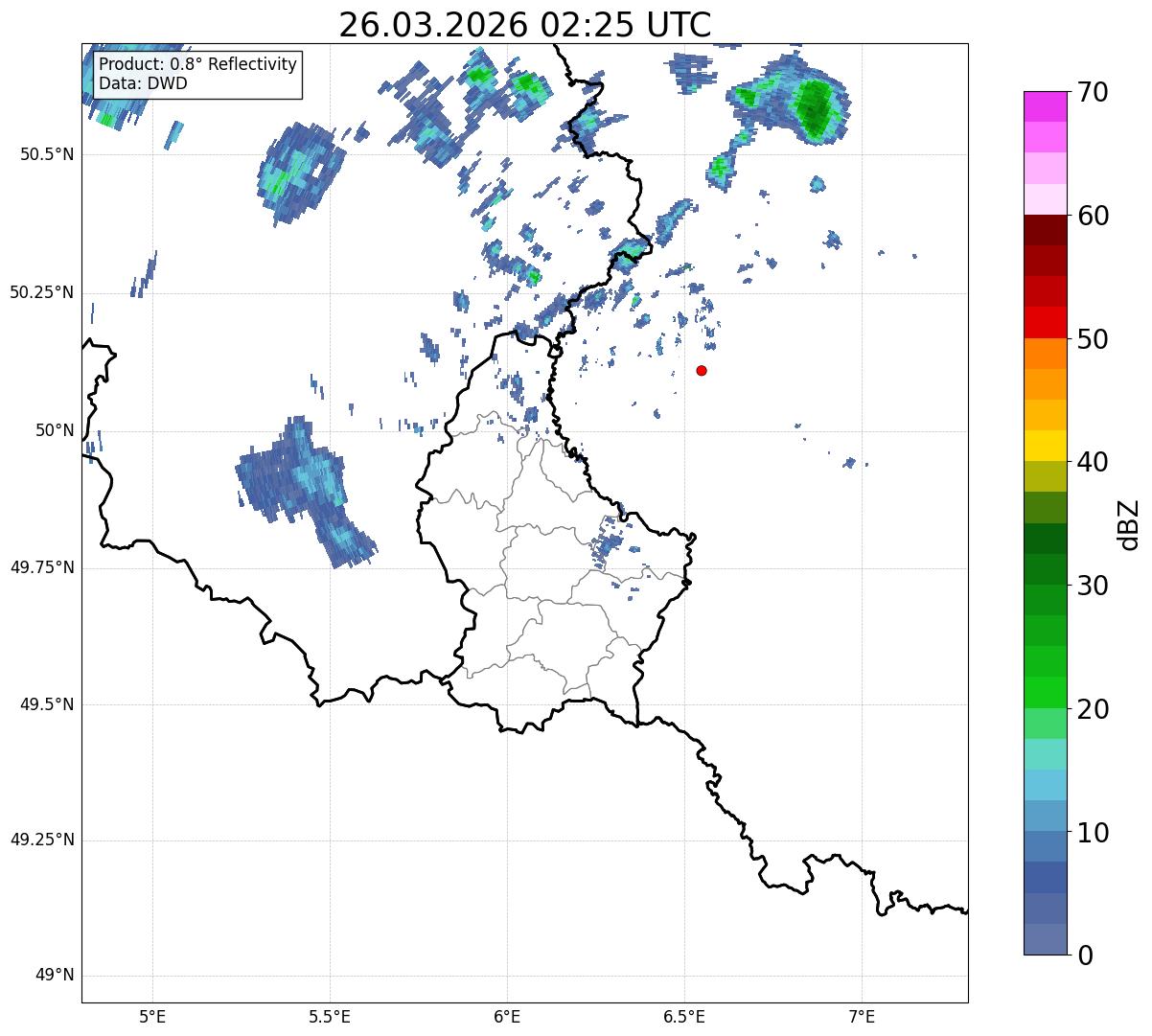Click the 6.5°E longitude label
The width and height of the screenshot is (1152, 1036).
tap(684, 1018)
